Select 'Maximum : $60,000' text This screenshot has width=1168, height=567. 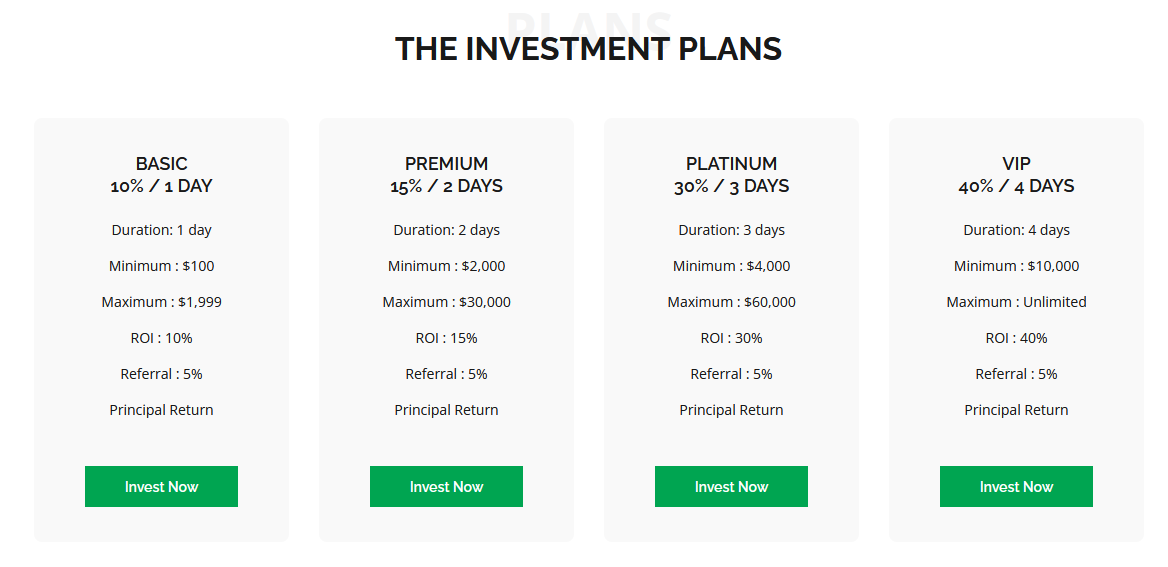point(731,302)
